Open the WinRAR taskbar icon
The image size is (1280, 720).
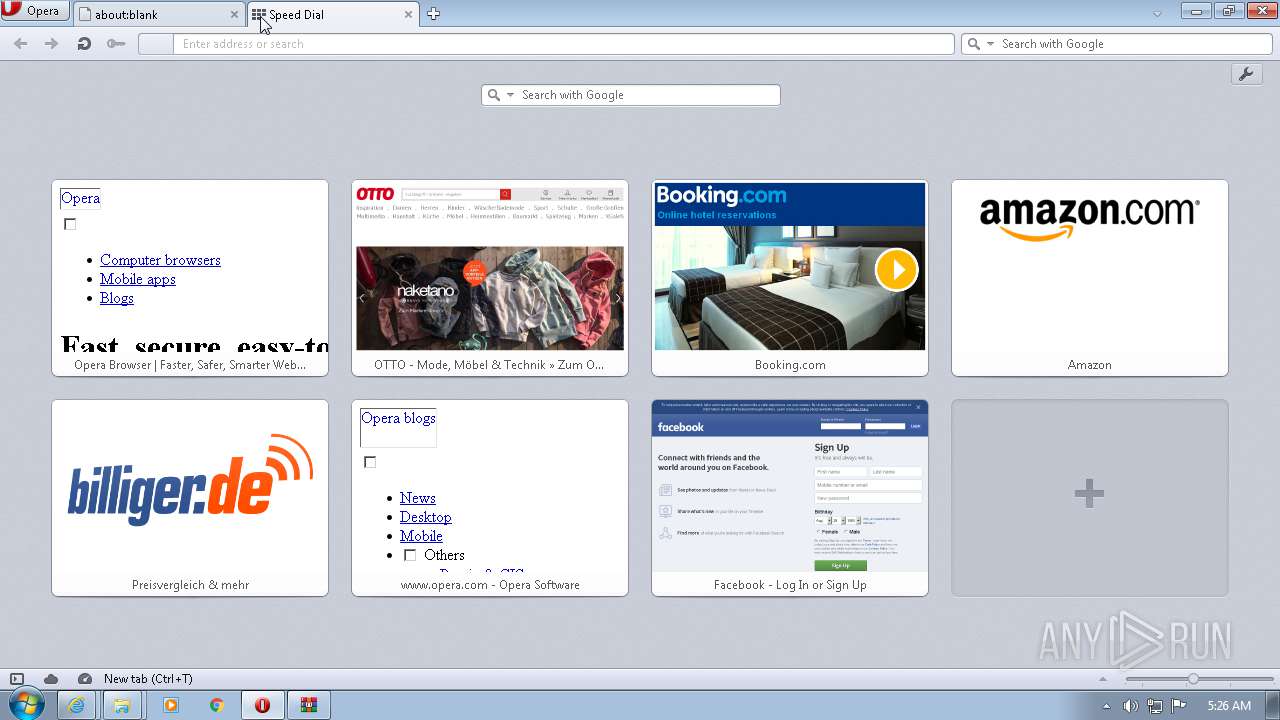[309, 705]
